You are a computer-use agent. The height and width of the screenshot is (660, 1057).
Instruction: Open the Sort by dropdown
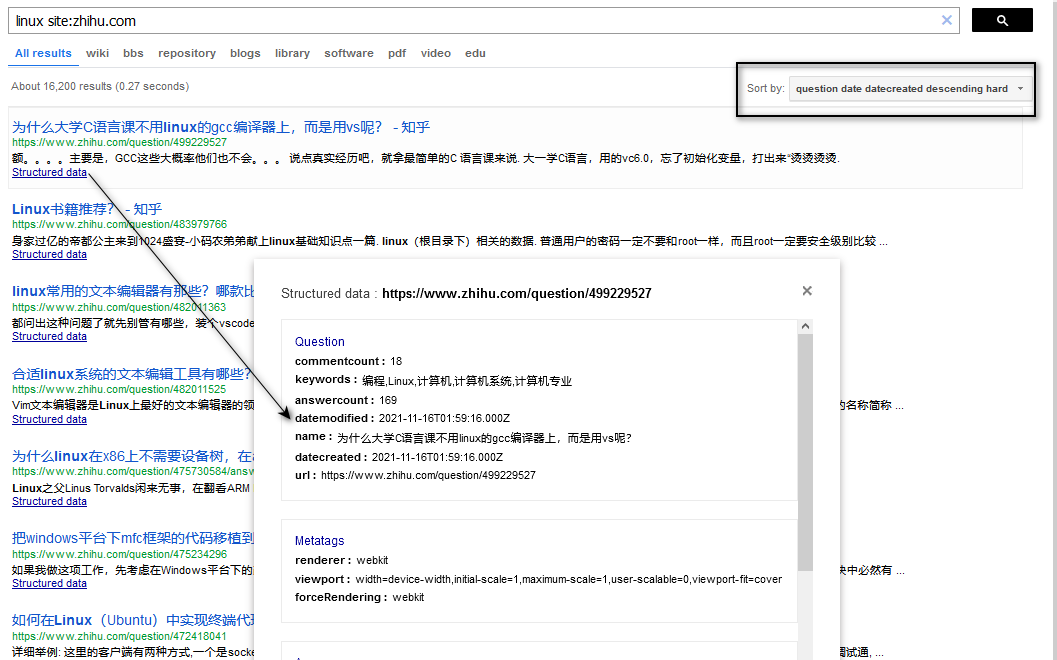[909, 89]
